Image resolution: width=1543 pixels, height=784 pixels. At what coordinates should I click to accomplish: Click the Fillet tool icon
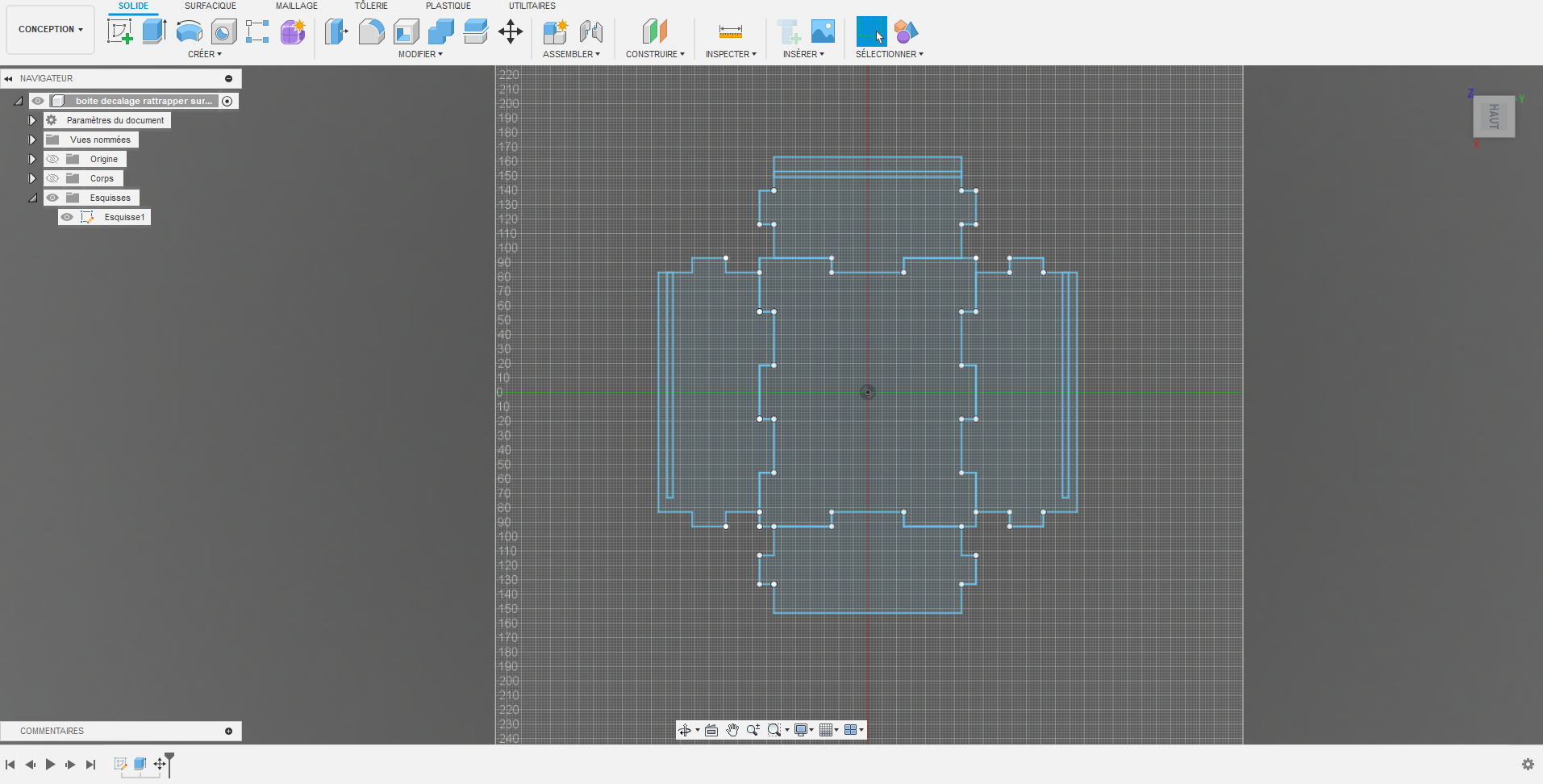(371, 32)
